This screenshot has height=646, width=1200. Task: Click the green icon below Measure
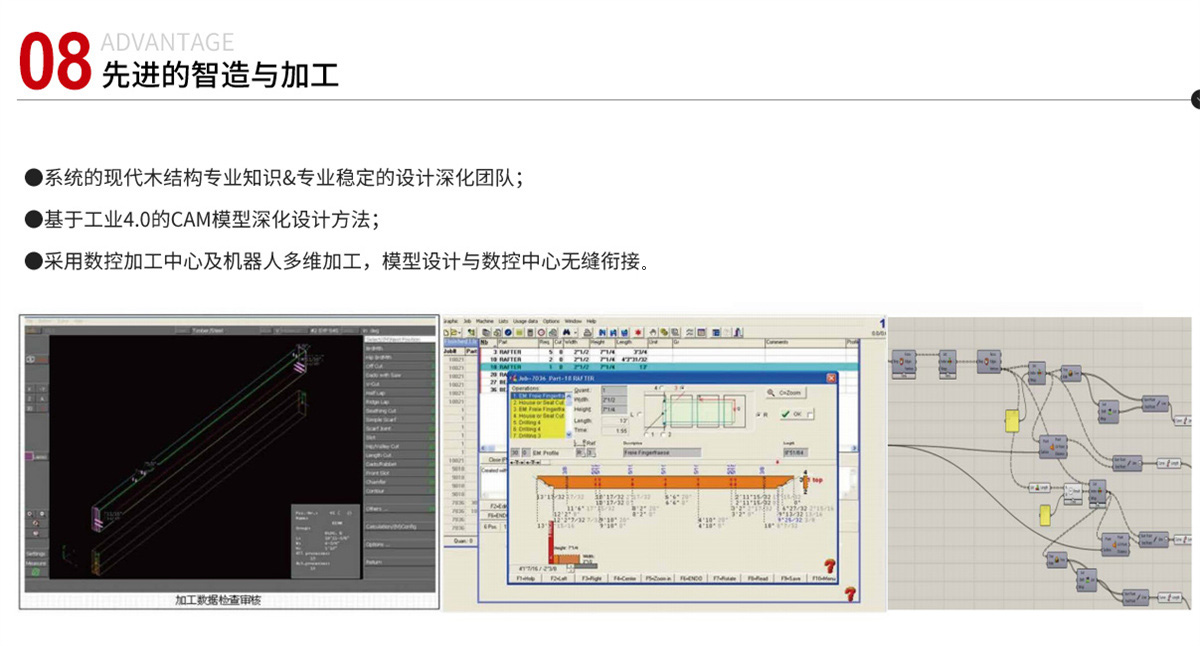36,572
